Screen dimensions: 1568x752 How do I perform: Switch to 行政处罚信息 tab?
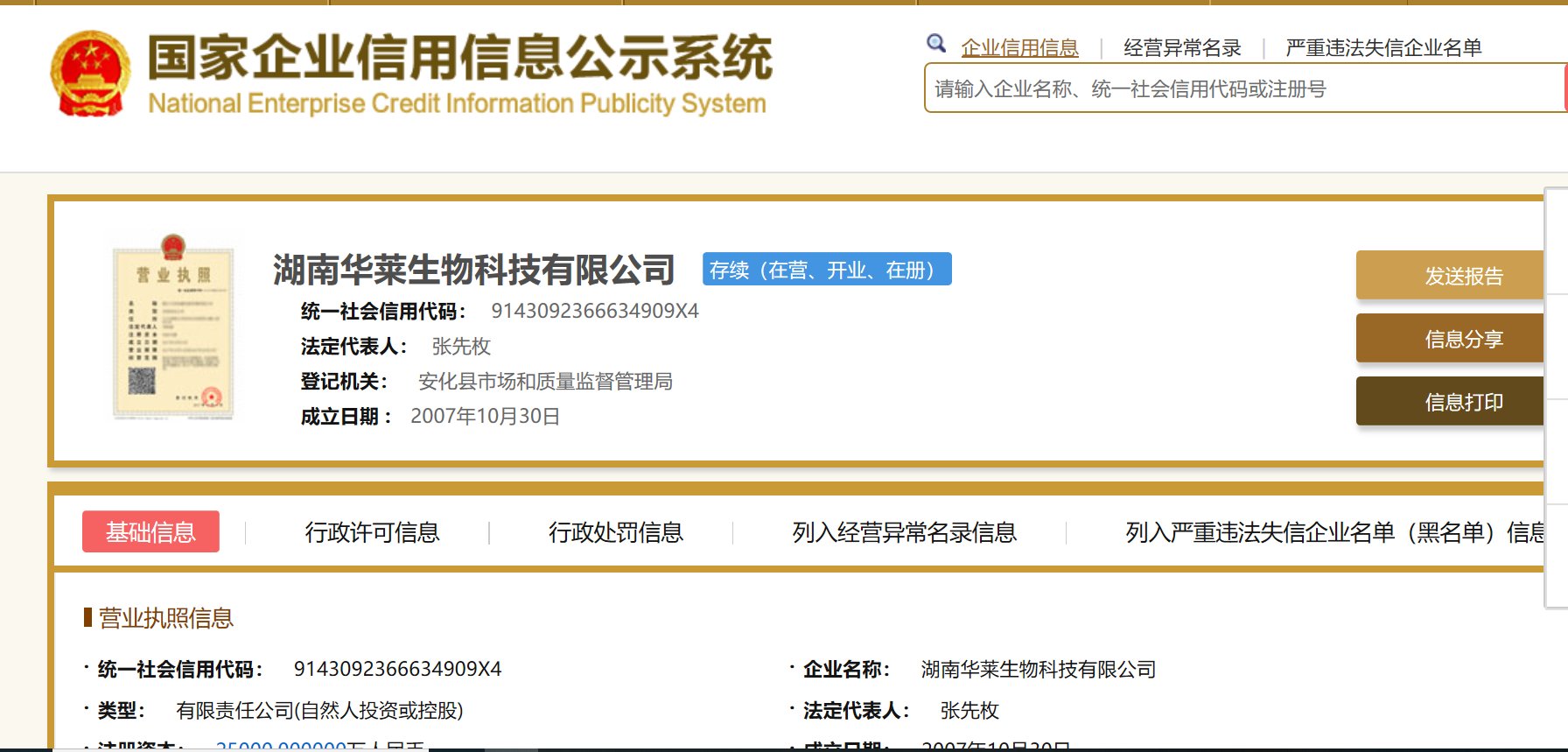tap(615, 532)
